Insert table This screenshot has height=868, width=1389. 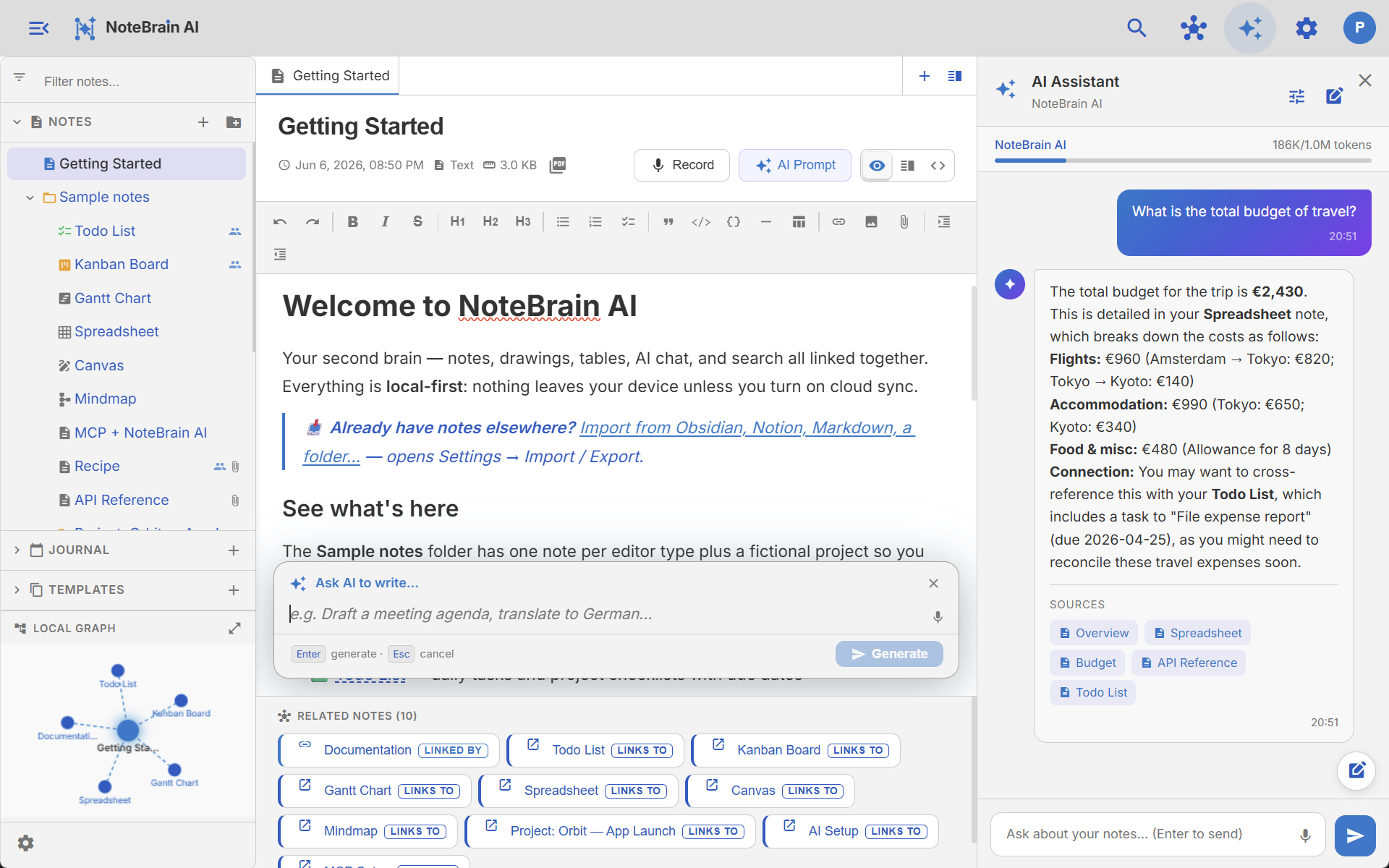click(x=799, y=222)
